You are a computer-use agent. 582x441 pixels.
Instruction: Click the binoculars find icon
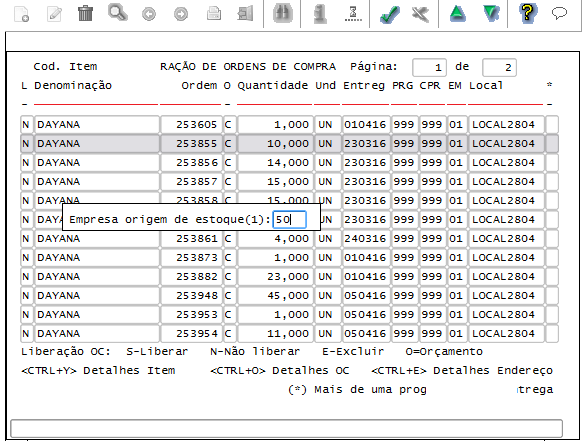(x=282, y=13)
